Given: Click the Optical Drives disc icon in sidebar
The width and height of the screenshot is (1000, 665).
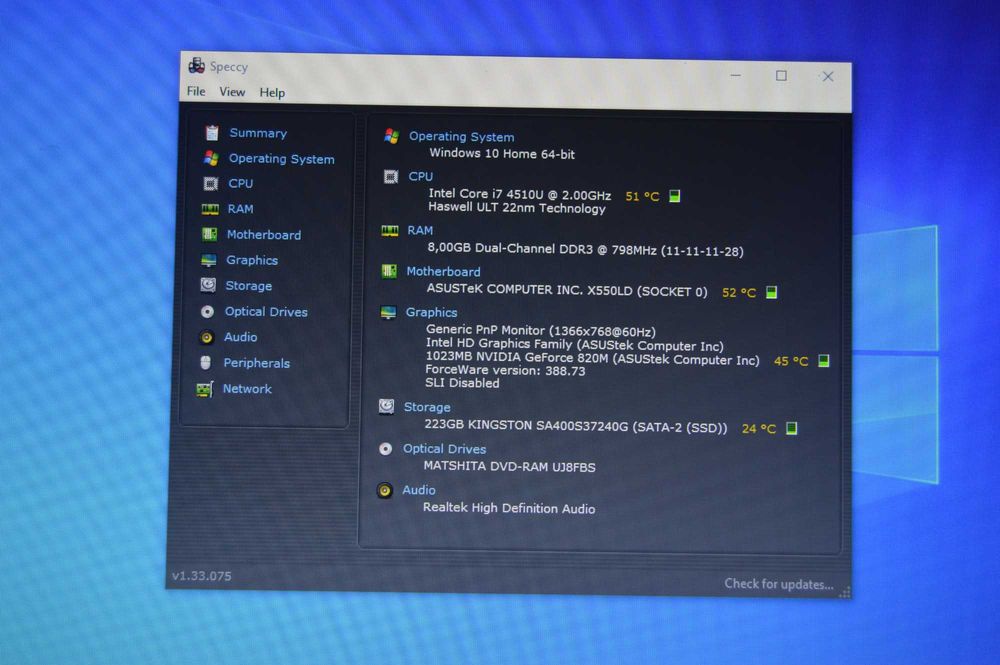Looking at the screenshot, I should [207, 312].
